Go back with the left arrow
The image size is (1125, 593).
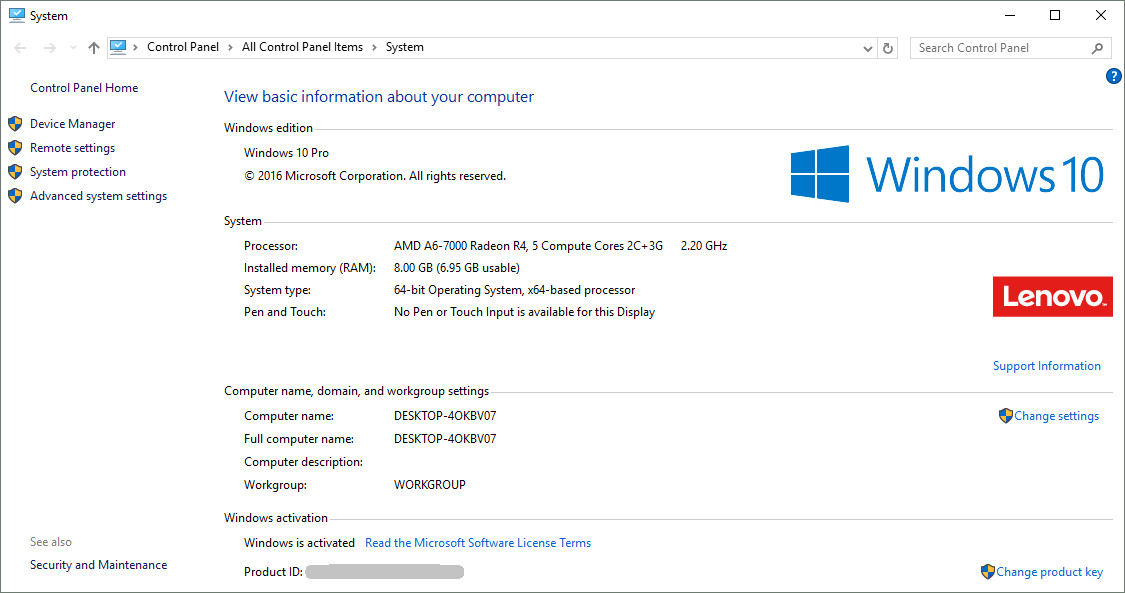click(x=20, y=48)
